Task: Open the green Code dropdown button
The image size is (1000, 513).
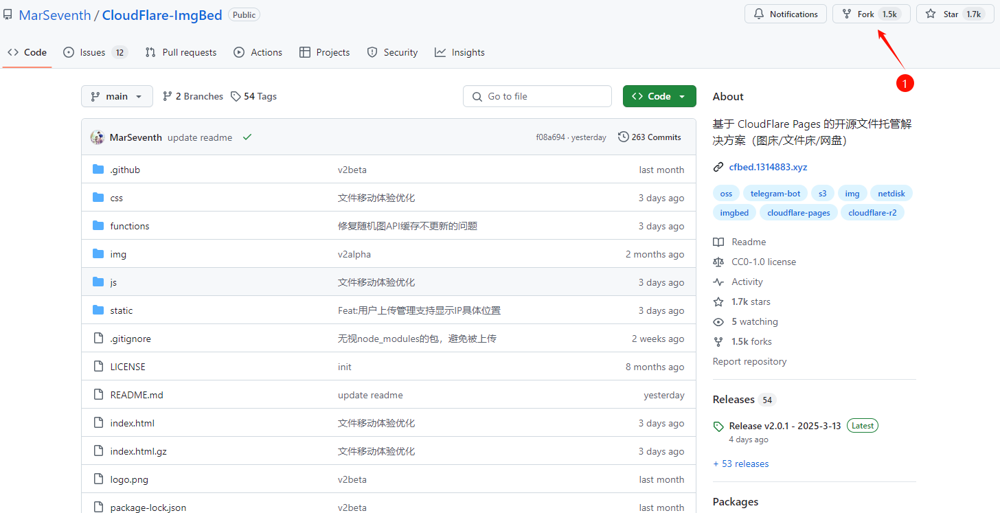Action: click(659, 96)
